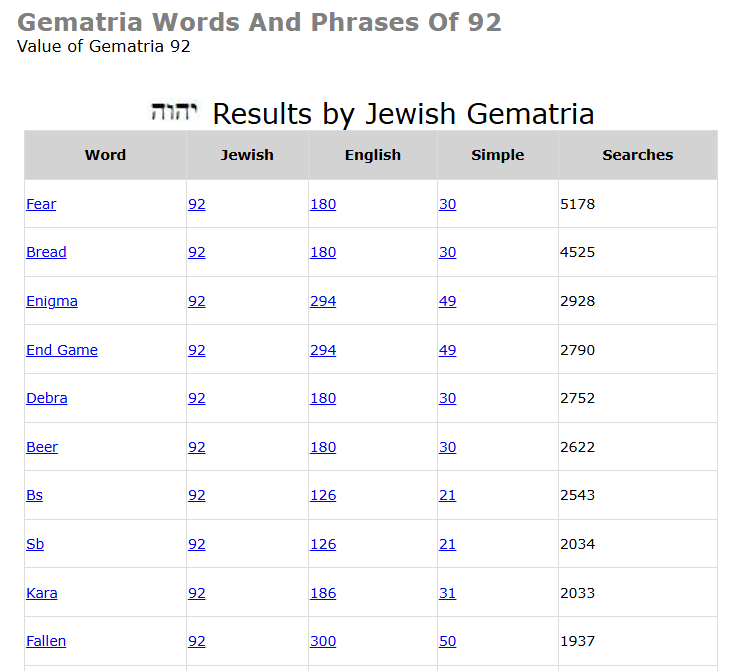Click Jewish value 92 in Fallen row
Screen dimensions: 731x671
[197, 641]
